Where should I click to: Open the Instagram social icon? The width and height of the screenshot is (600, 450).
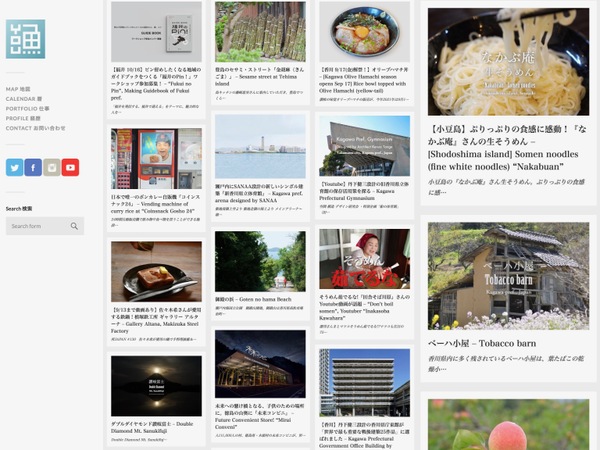(x=52, y=167)
